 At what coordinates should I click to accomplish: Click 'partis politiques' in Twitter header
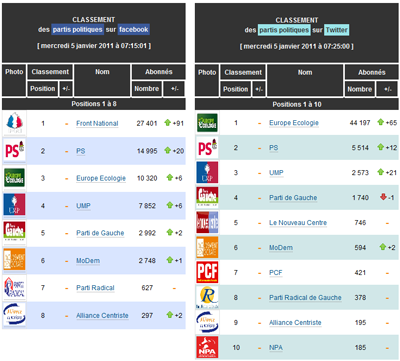coord(284,30)
